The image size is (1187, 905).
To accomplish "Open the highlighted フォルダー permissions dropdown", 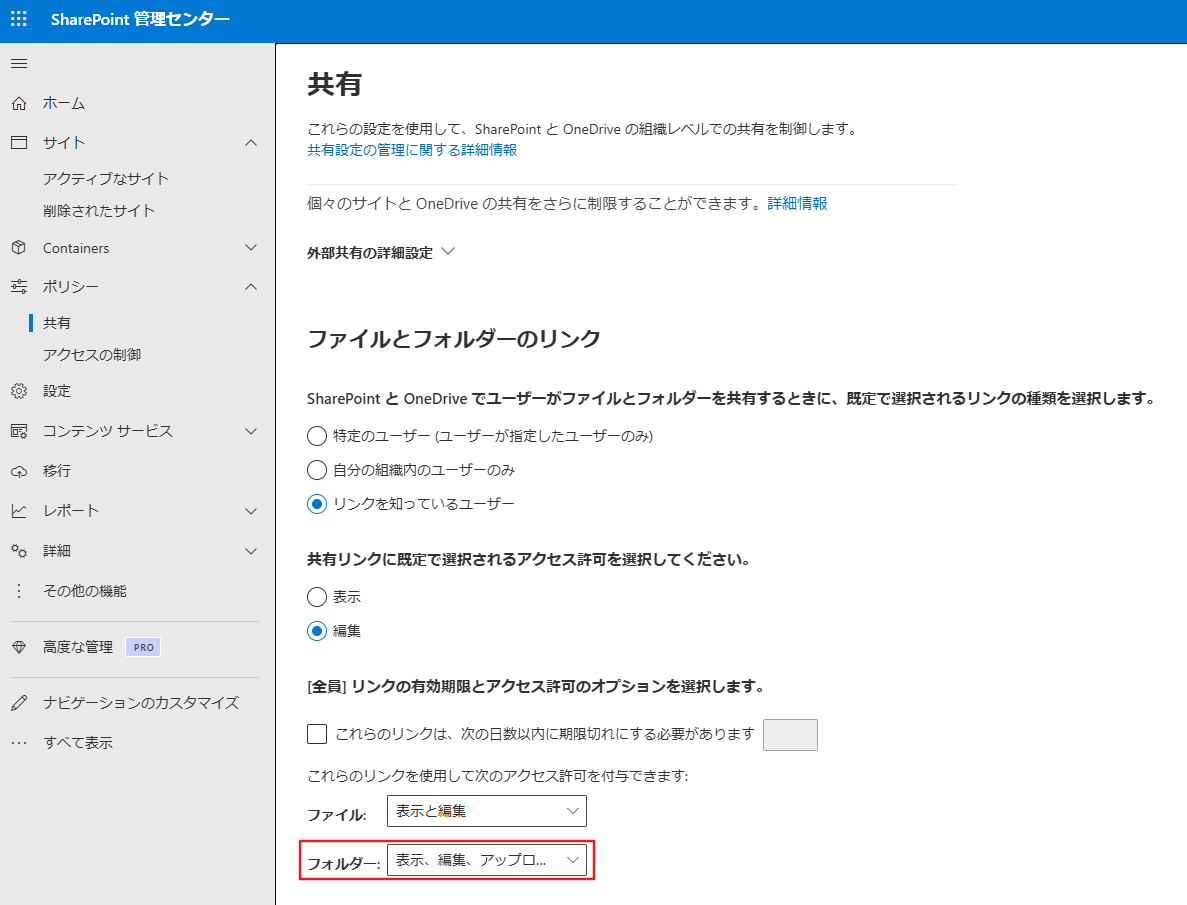I will (488, 859).
